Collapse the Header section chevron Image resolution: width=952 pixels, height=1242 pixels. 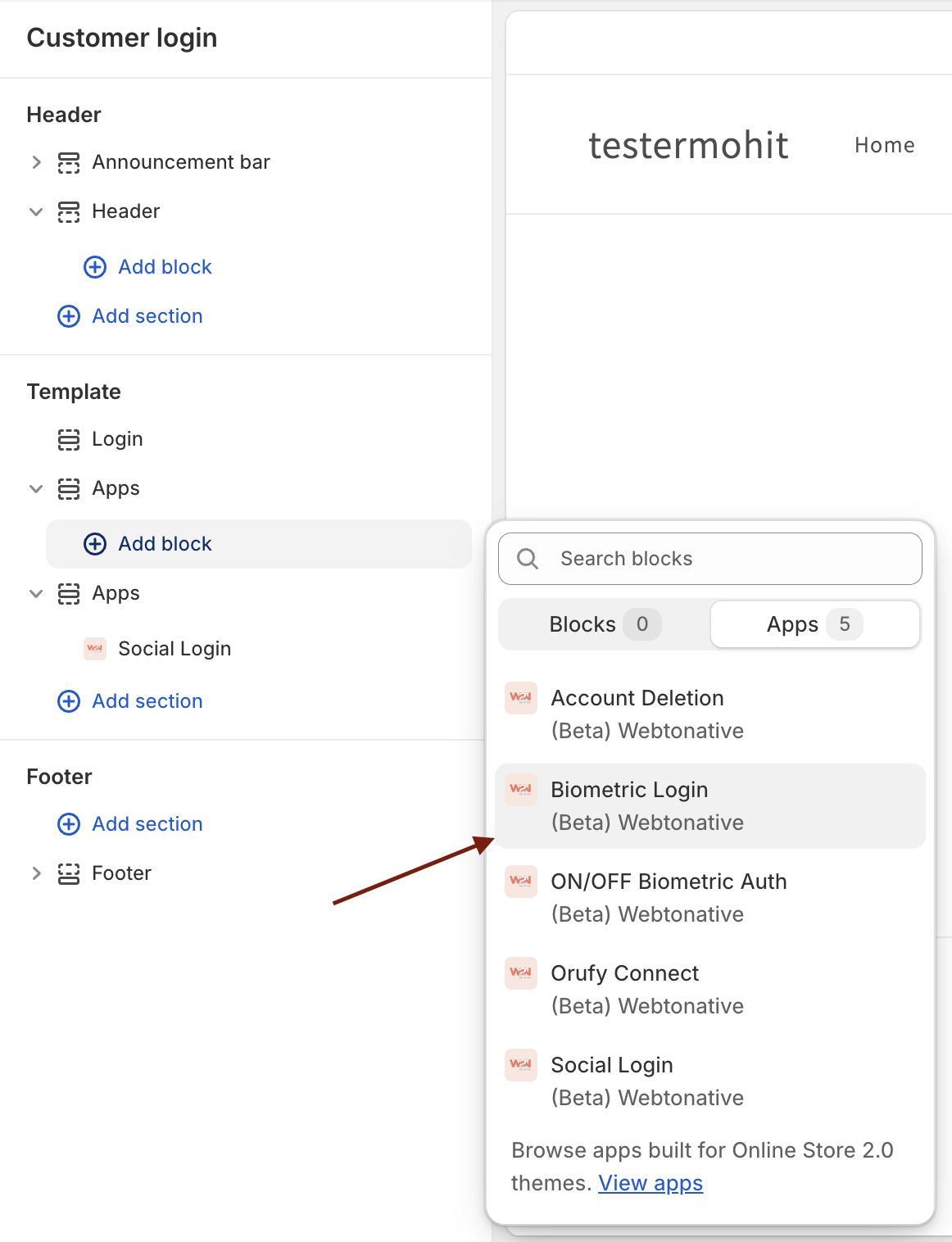pyautogui.click(x=36, y=211)
